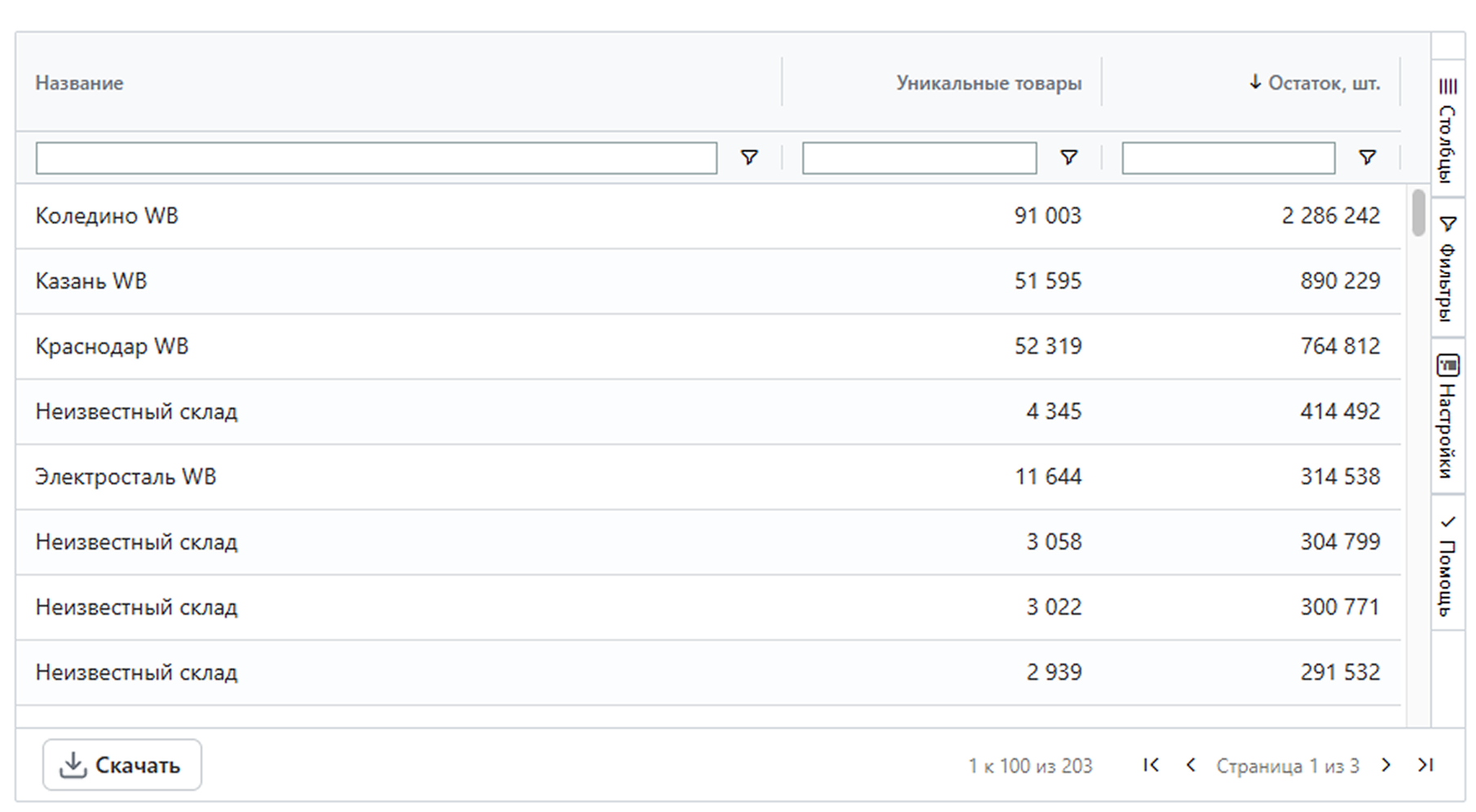This screenshot has height=812, width=1476.
Task: Go to the first page
Action: 1151,765
